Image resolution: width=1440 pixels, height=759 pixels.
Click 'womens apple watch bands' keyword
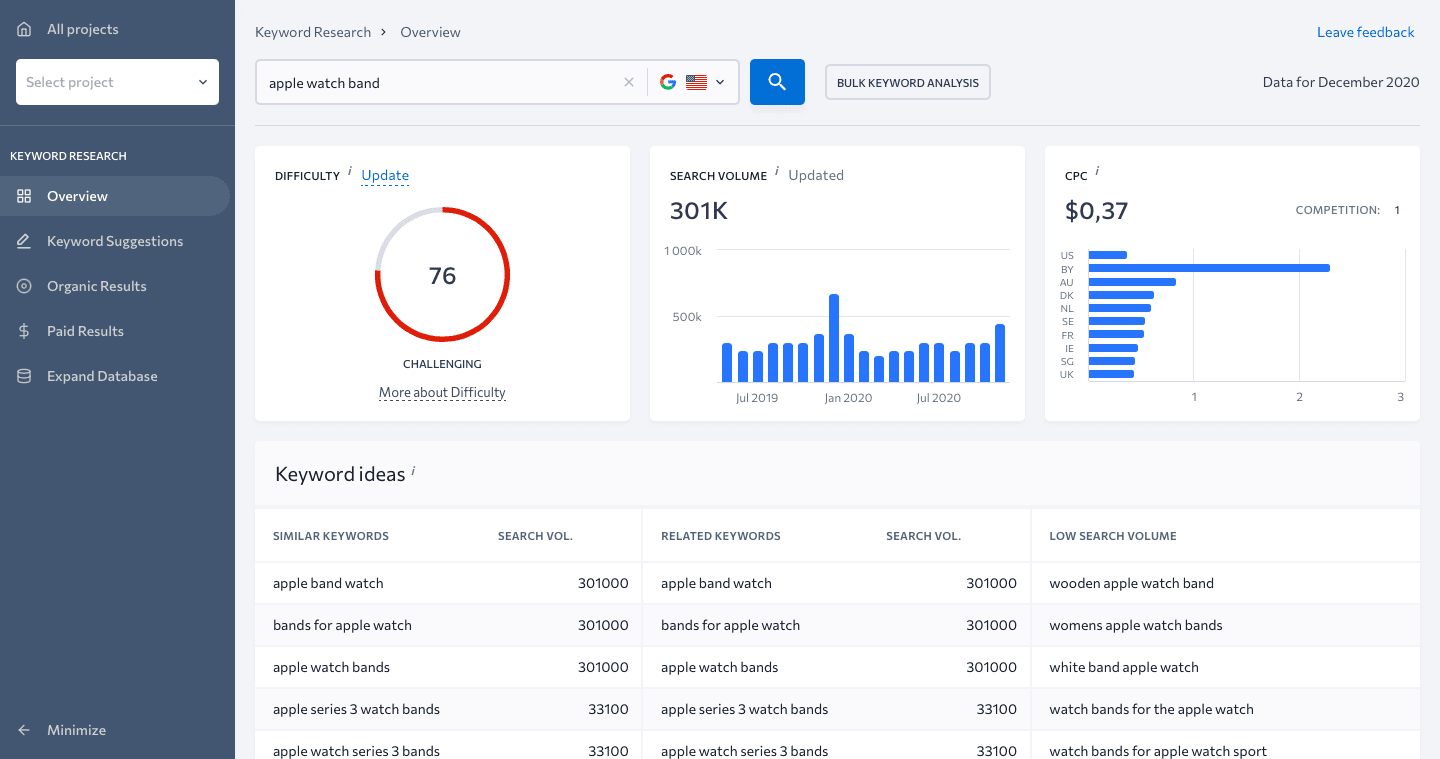tap(1136, 625)
